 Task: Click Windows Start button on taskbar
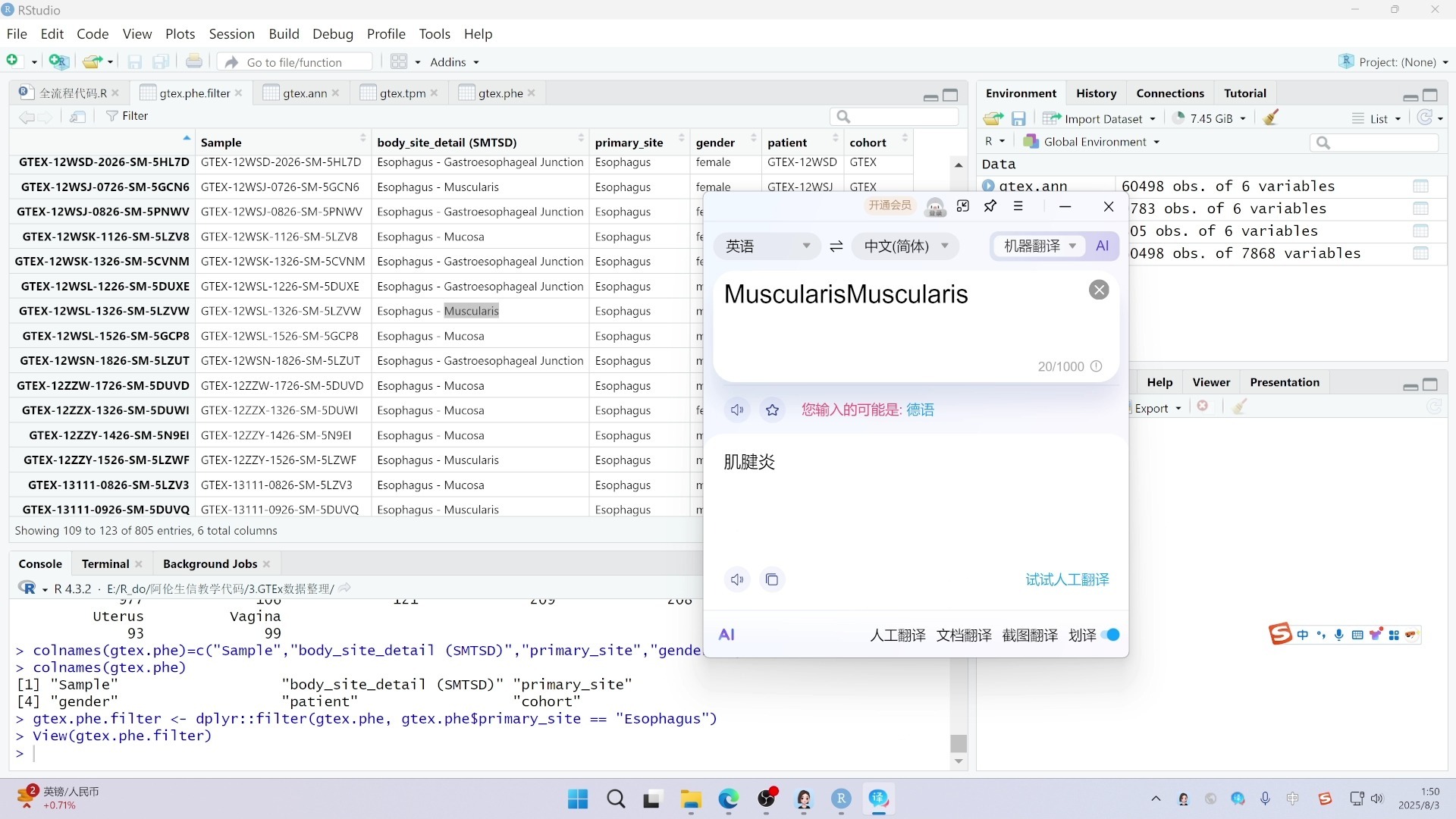[578, 799]
